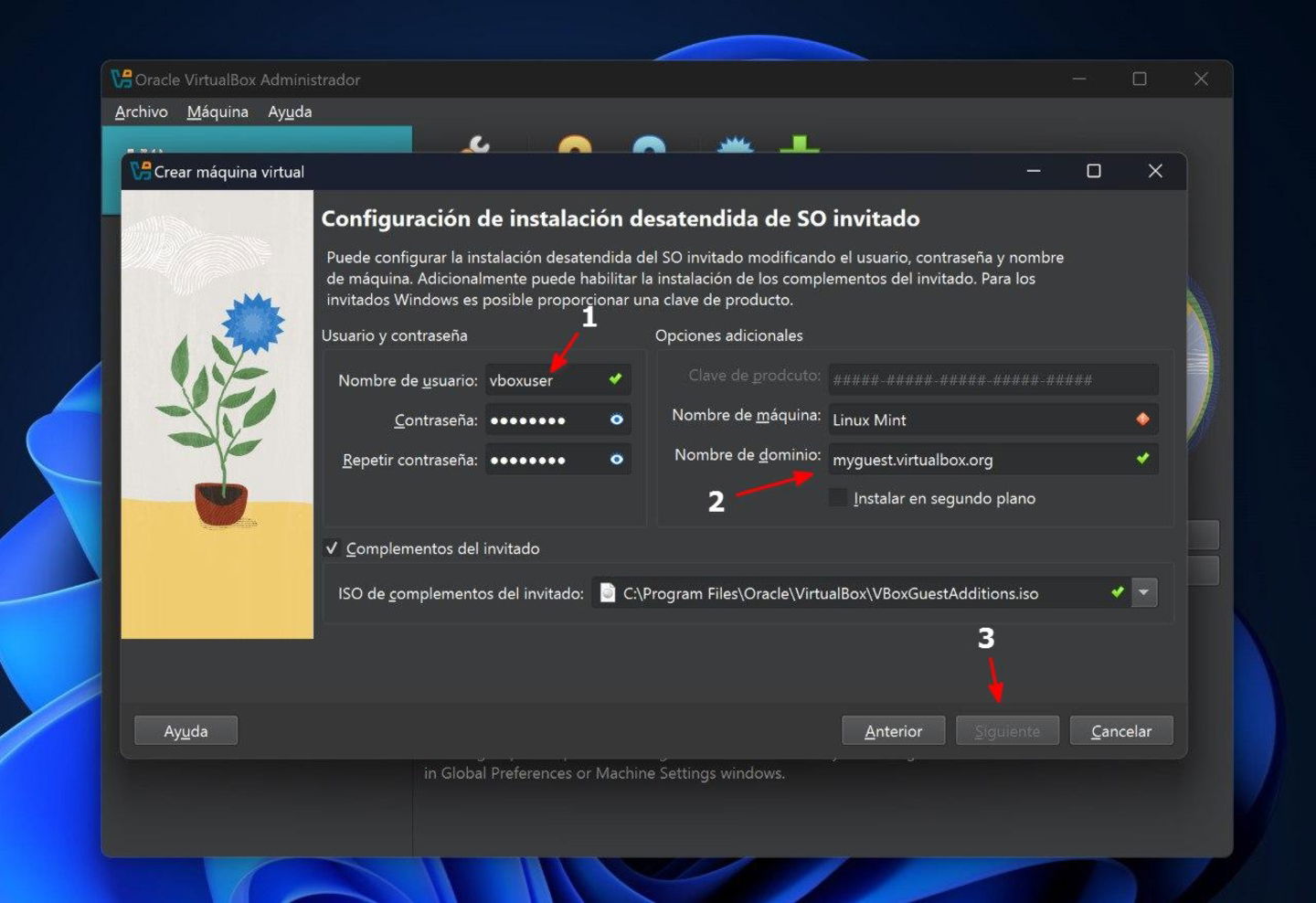Uncheck Complementos del invitado checkbox
The width and height of the screenshot is (1316, 903).
coord(332,548)
